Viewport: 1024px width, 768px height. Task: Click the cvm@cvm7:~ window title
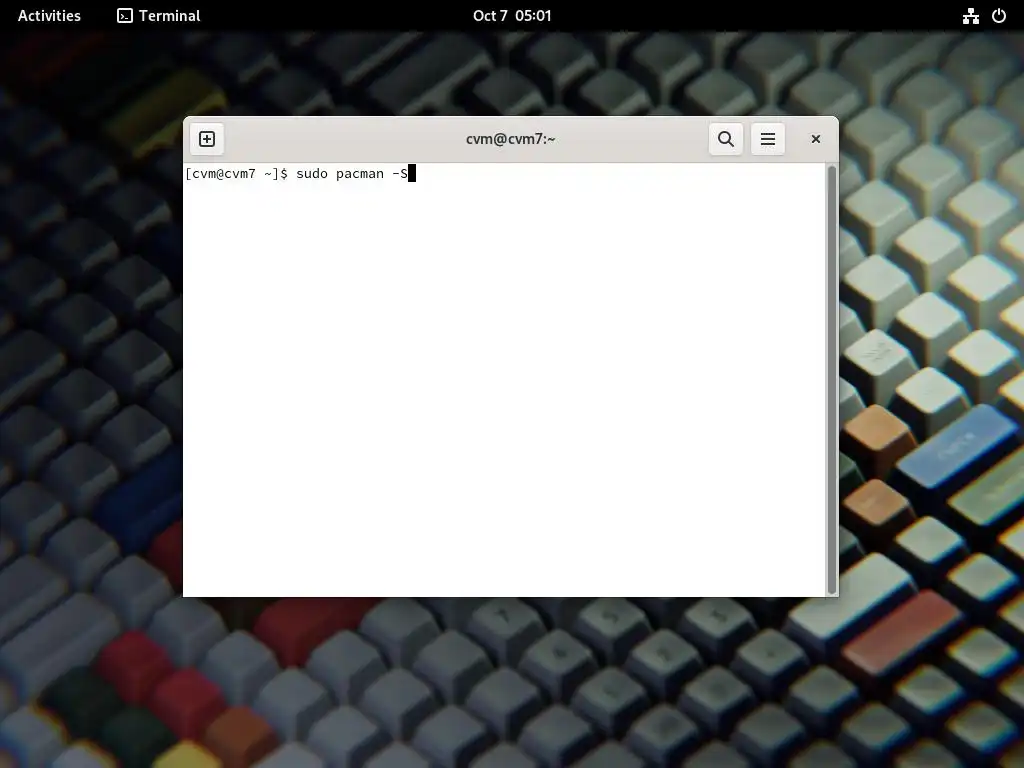coord(511,139)
